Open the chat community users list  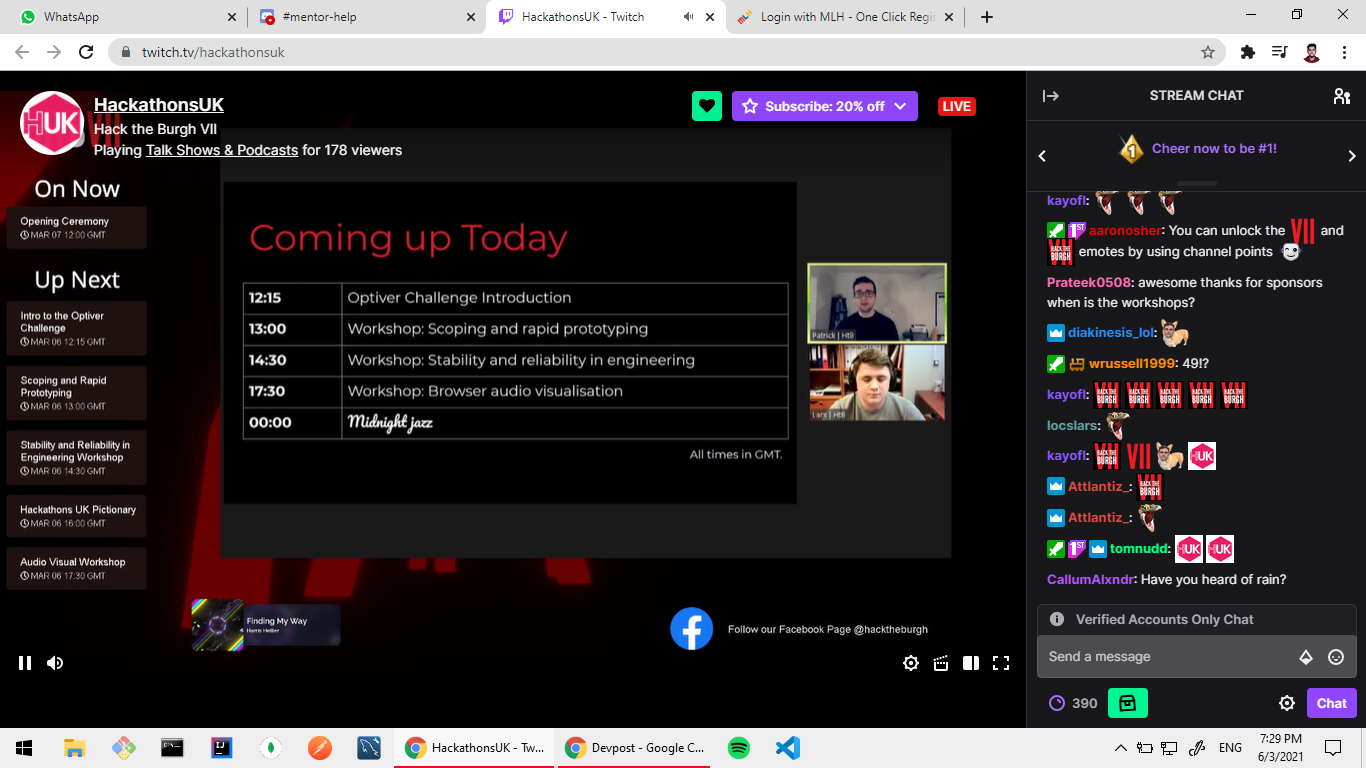click(x=1342, y=96)
